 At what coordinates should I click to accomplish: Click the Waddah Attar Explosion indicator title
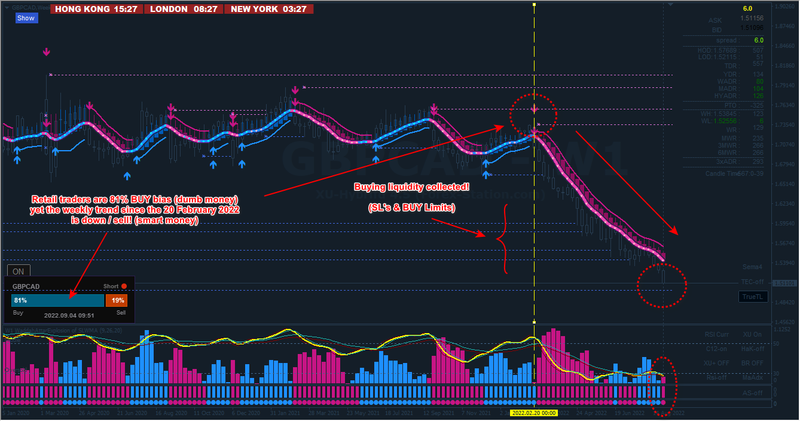pyautogui.click(x=64, y=331)
